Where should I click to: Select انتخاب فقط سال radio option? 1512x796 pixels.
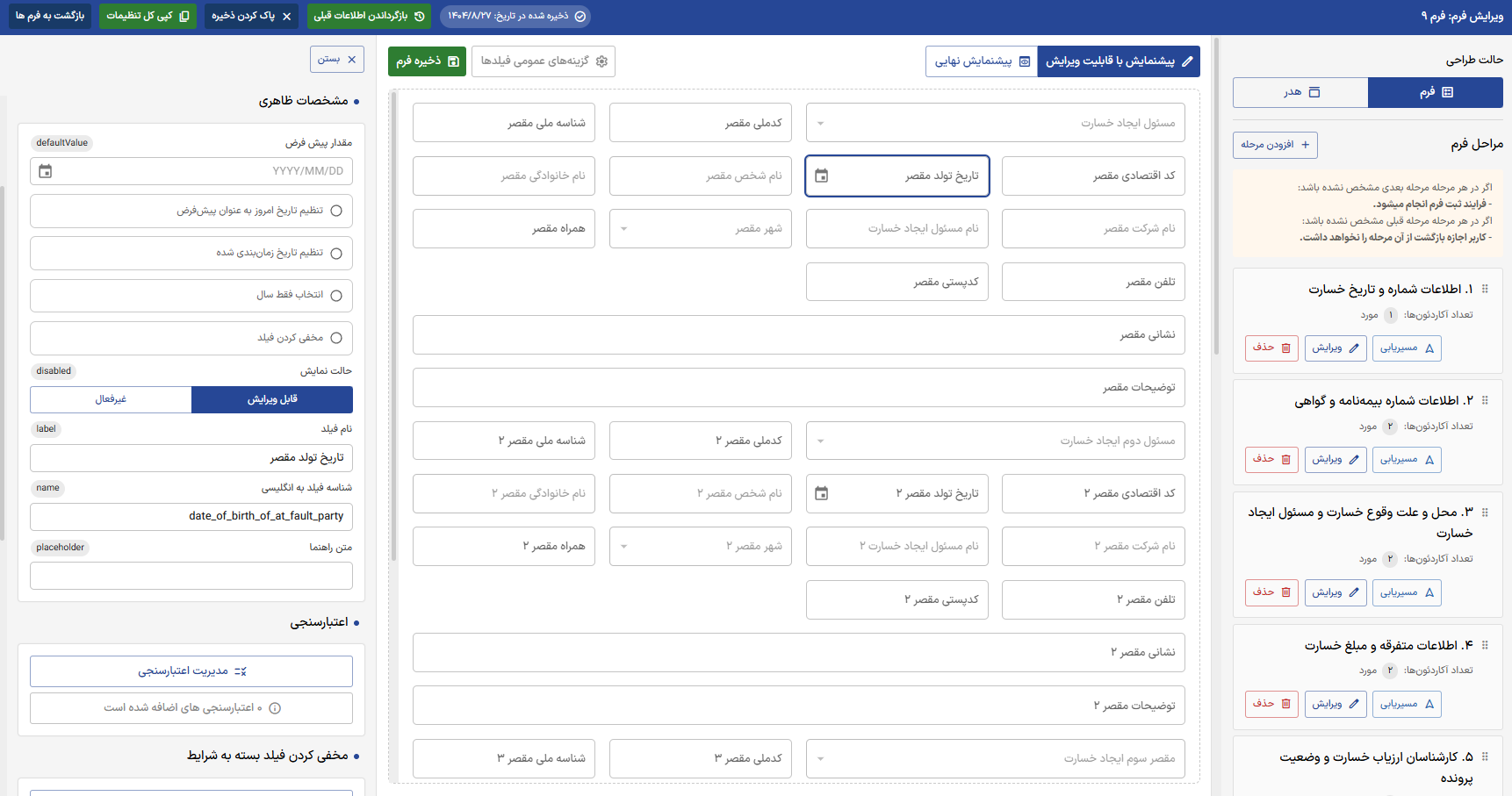click(x=338, y=296)
